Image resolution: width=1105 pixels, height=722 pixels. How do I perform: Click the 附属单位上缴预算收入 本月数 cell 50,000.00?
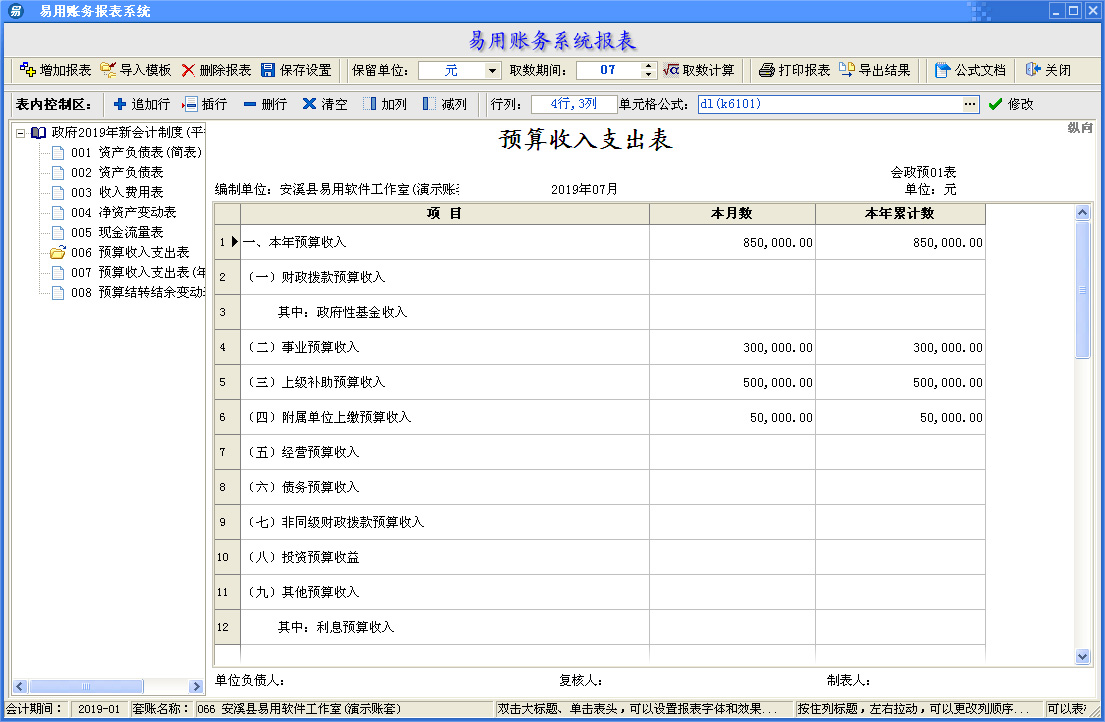click(x=732, y=418)
